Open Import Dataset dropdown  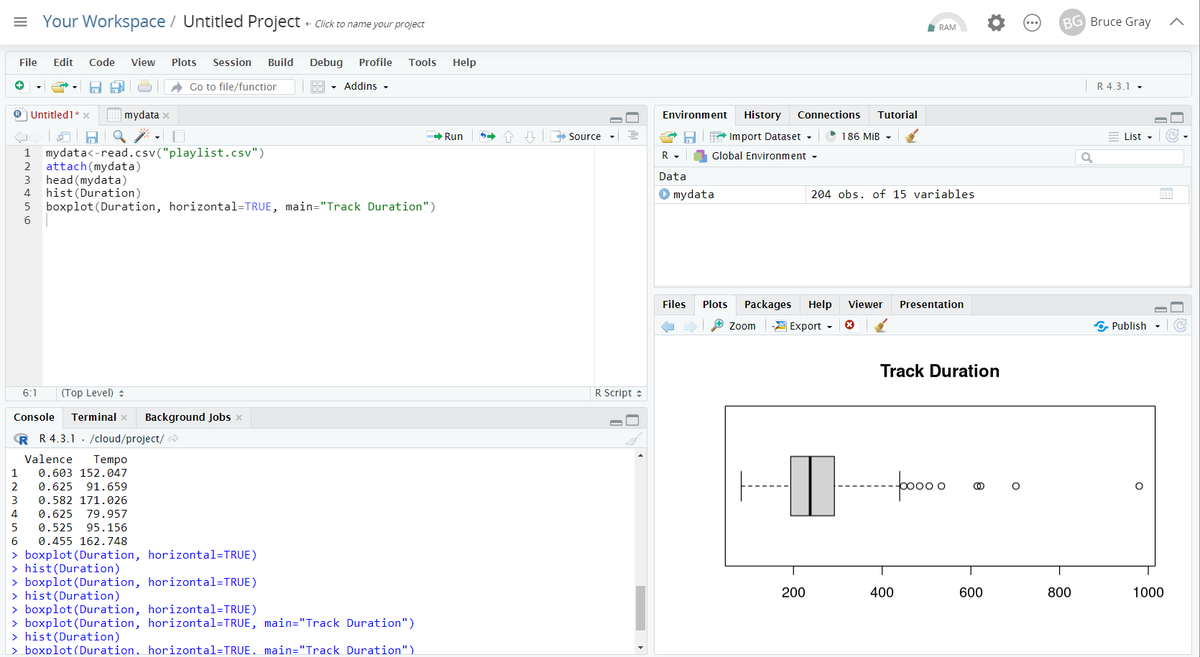tap(762, 136)
